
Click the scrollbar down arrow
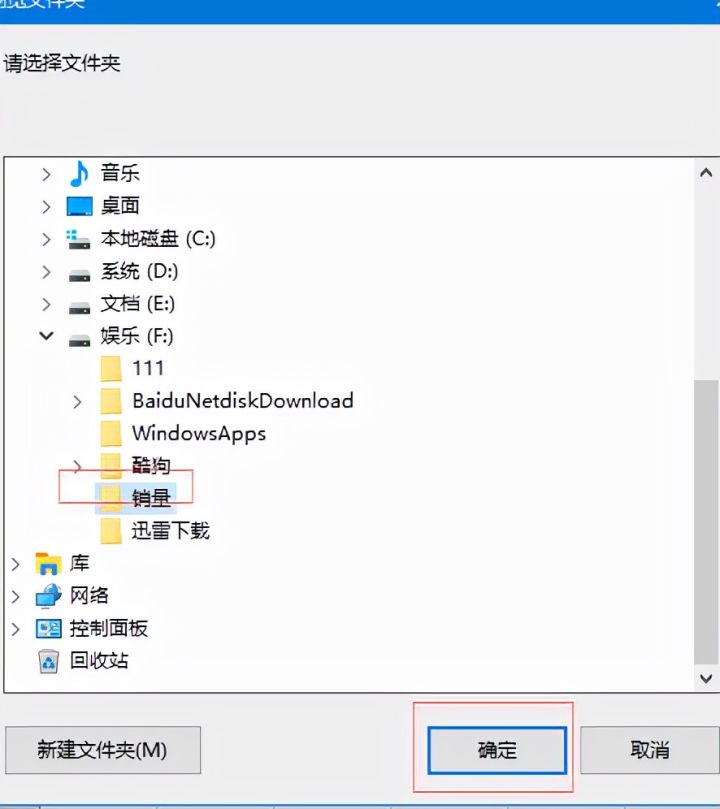coord(706,678)
